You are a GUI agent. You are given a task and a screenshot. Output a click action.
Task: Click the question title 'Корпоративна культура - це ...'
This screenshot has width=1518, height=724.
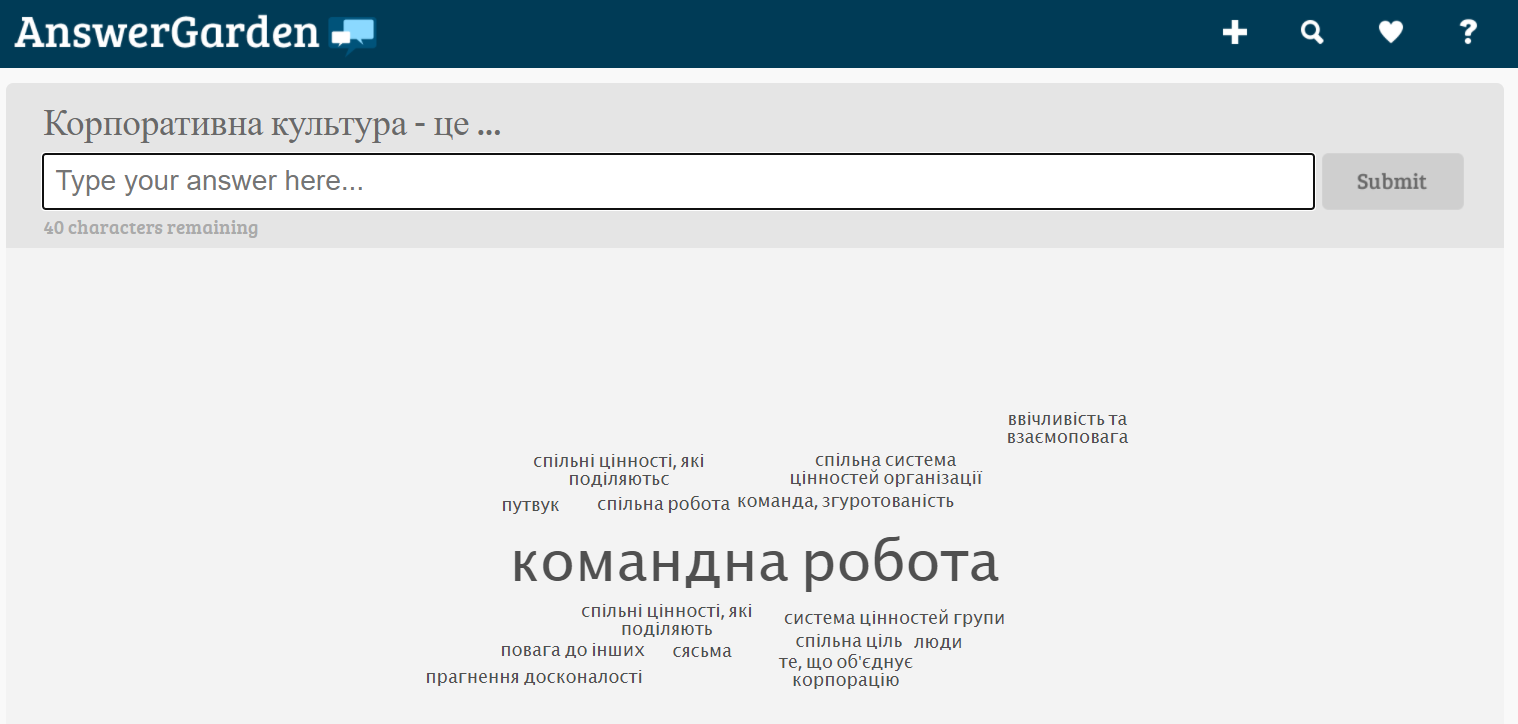click(x=271, y=123)
